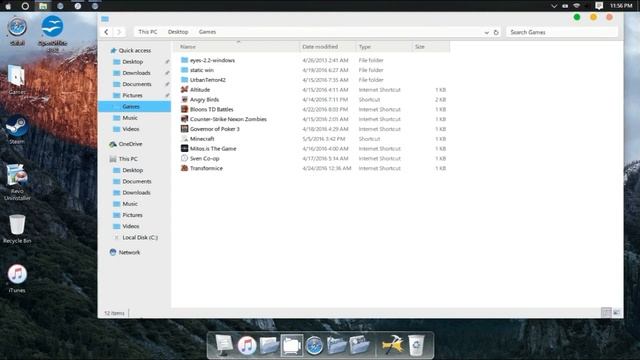Image resolution: width=640 pixels, height=360 pixels.
Task: Switch to large icons view in status bar
Action: click(616, 313)
